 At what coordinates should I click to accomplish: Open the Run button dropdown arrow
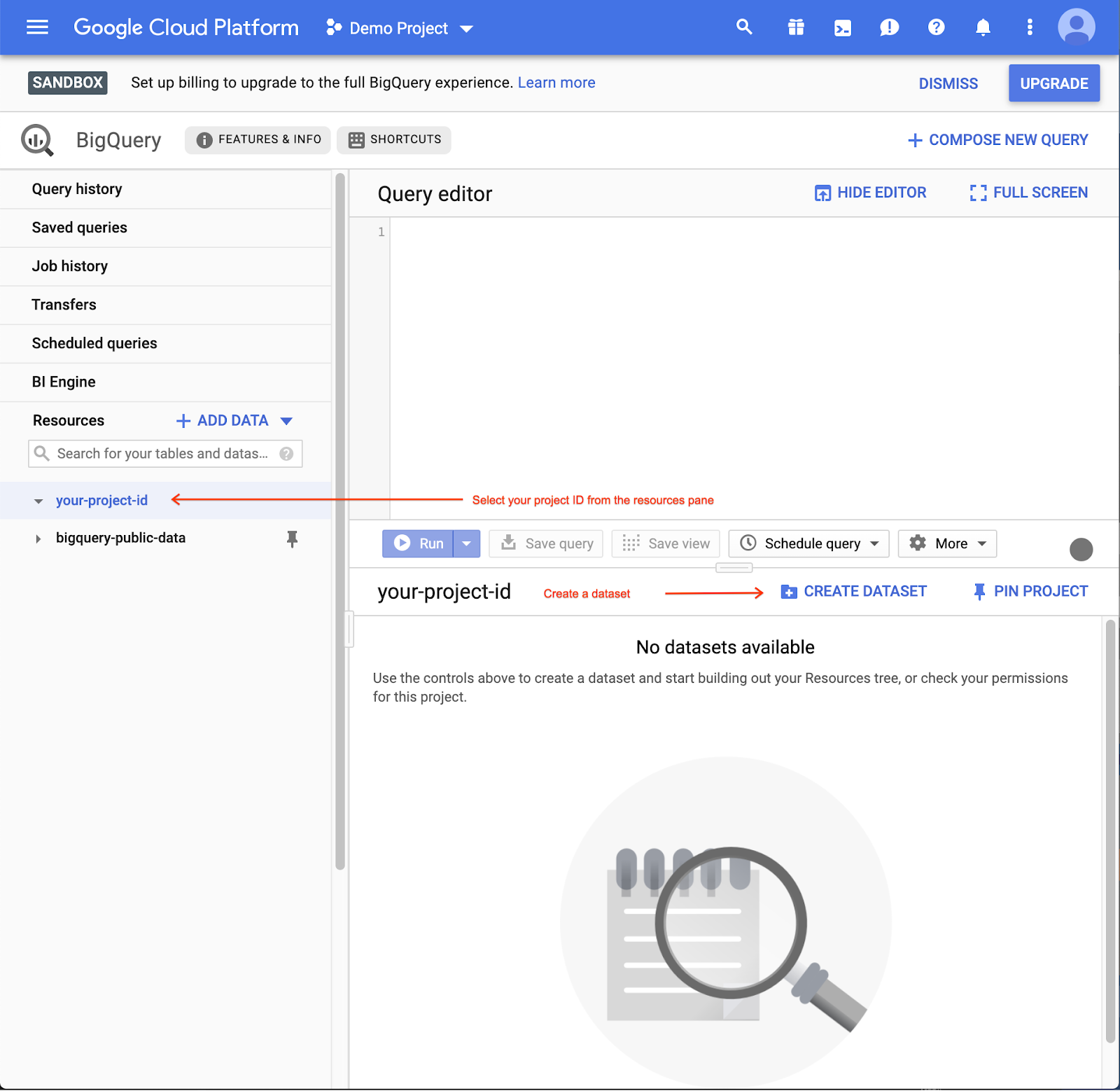tap(467, 543)
